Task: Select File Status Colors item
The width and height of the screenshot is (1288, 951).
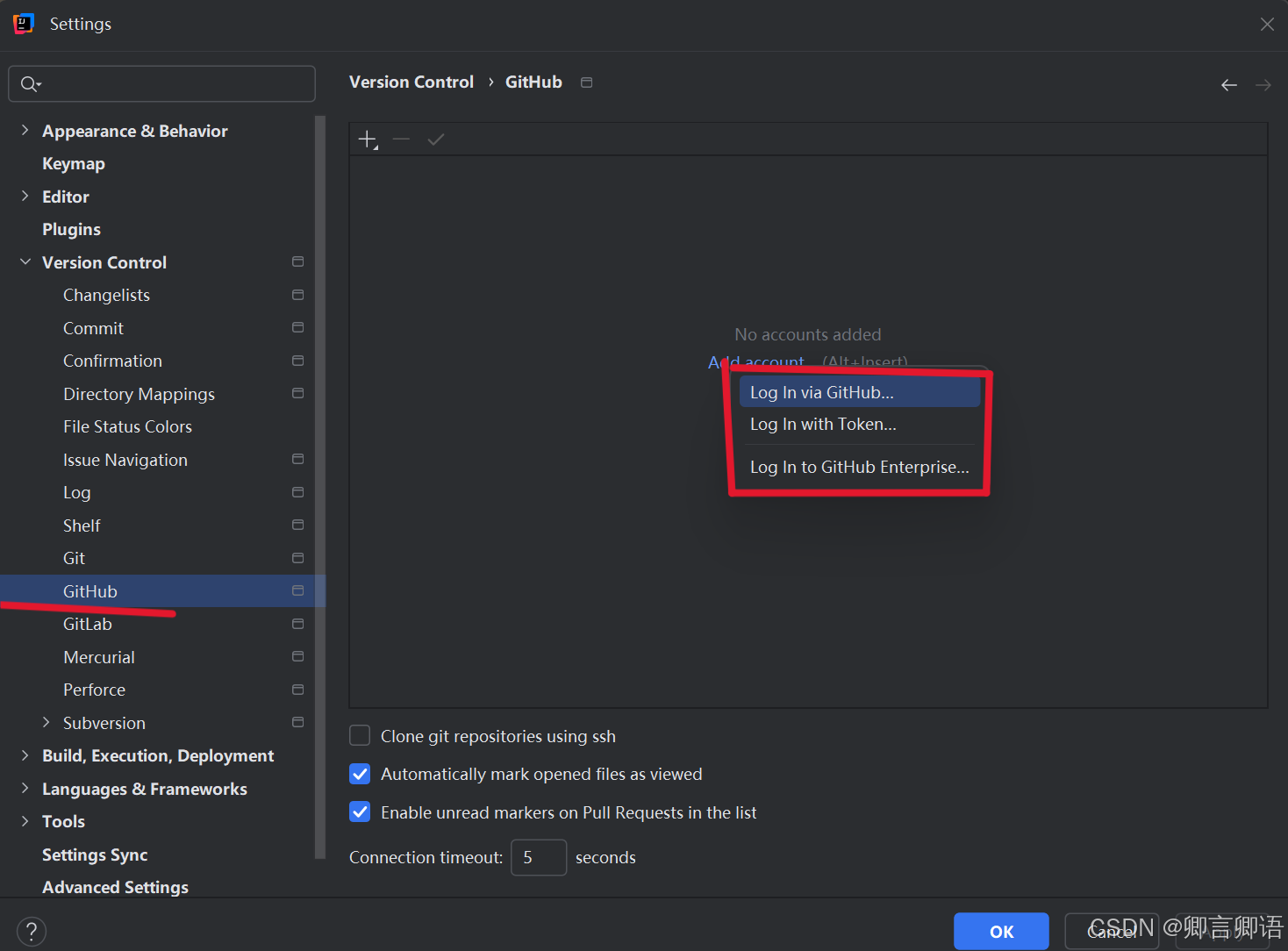Action: tap(127, 426)
